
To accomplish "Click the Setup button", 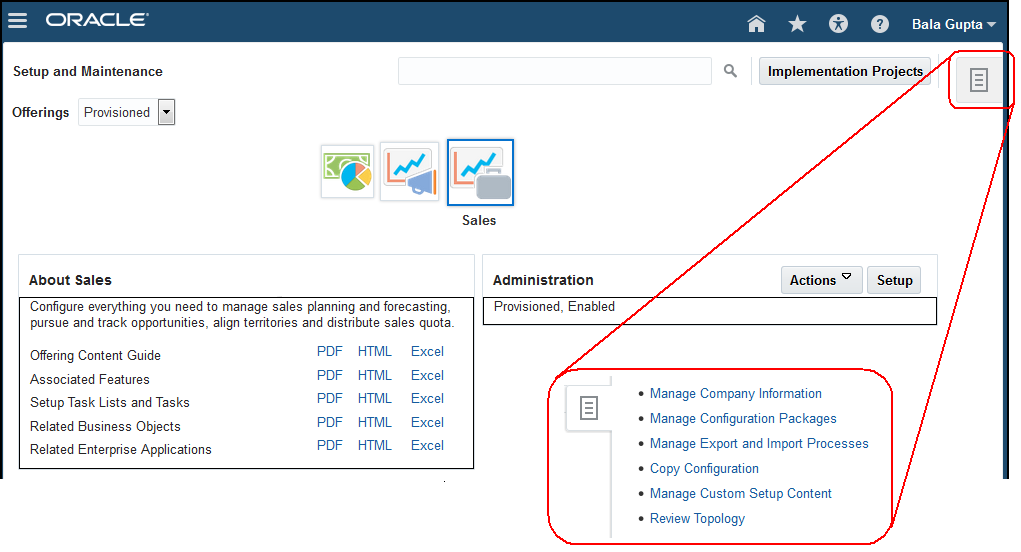I will point(894,280).
